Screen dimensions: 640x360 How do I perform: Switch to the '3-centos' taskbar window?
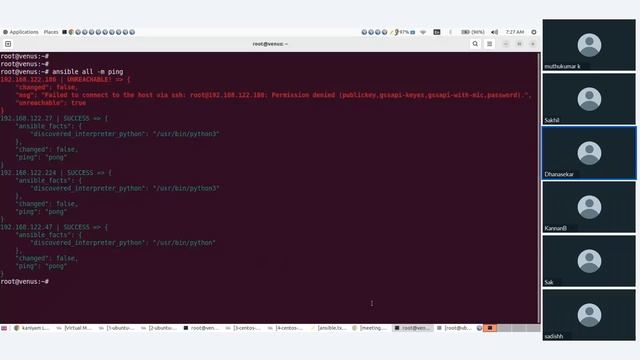243,328
